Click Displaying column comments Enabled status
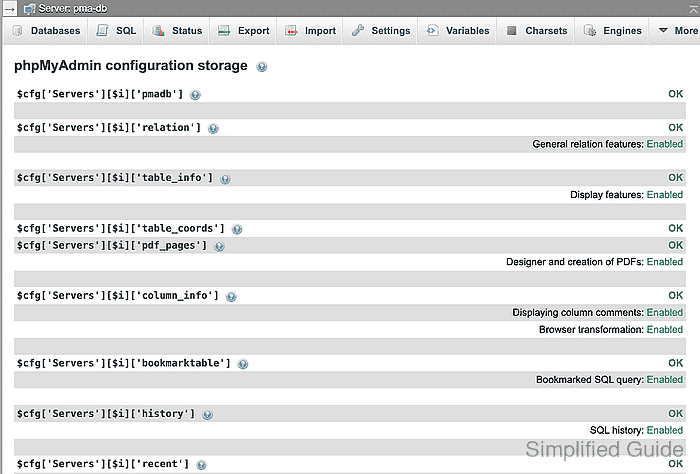 665,312
